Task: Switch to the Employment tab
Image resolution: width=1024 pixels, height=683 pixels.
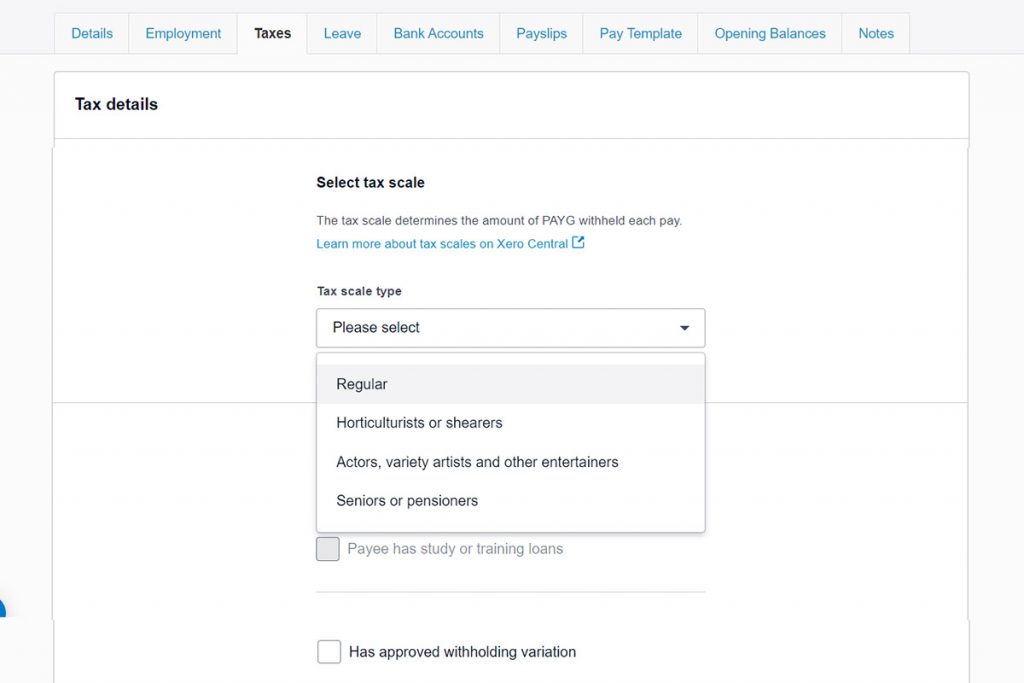Action: pos(182,33)
